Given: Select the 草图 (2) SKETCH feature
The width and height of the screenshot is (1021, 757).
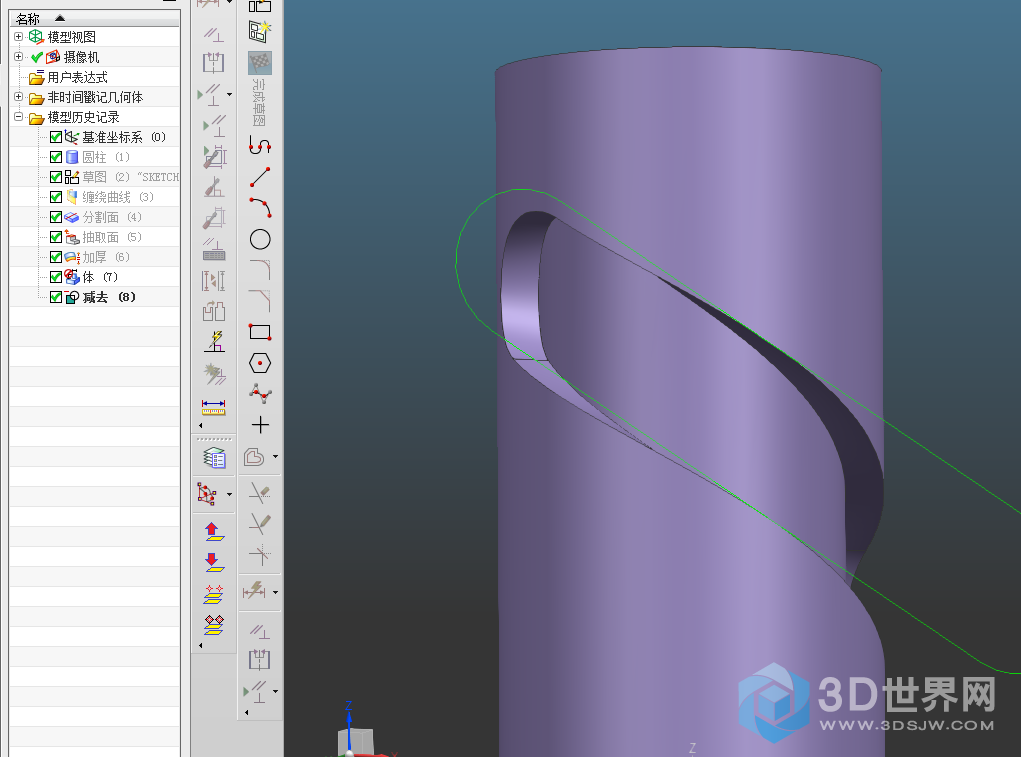Looking at the screenshot, I should (x=130, y=177).
